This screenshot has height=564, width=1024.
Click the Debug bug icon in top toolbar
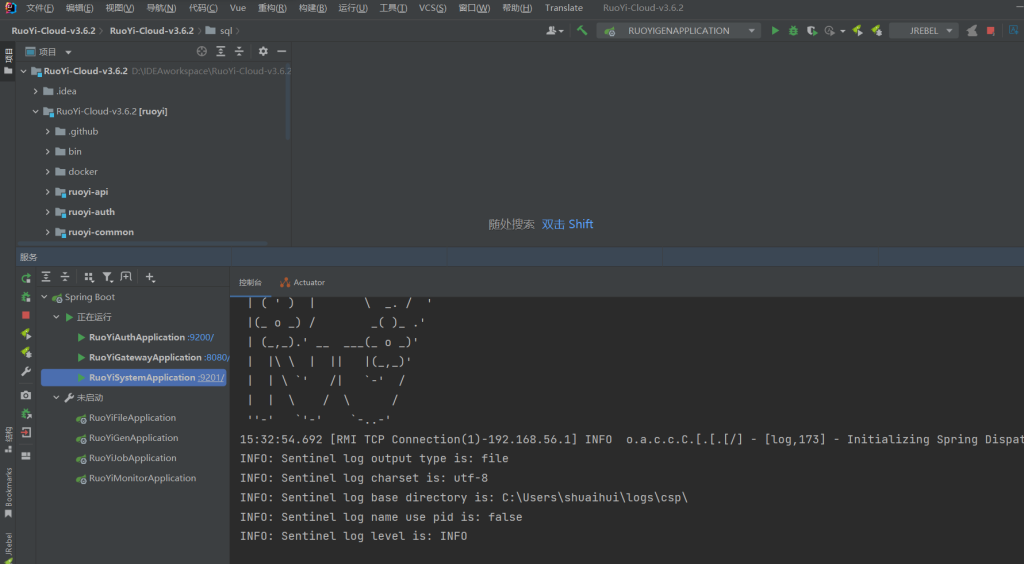(793, 31)
